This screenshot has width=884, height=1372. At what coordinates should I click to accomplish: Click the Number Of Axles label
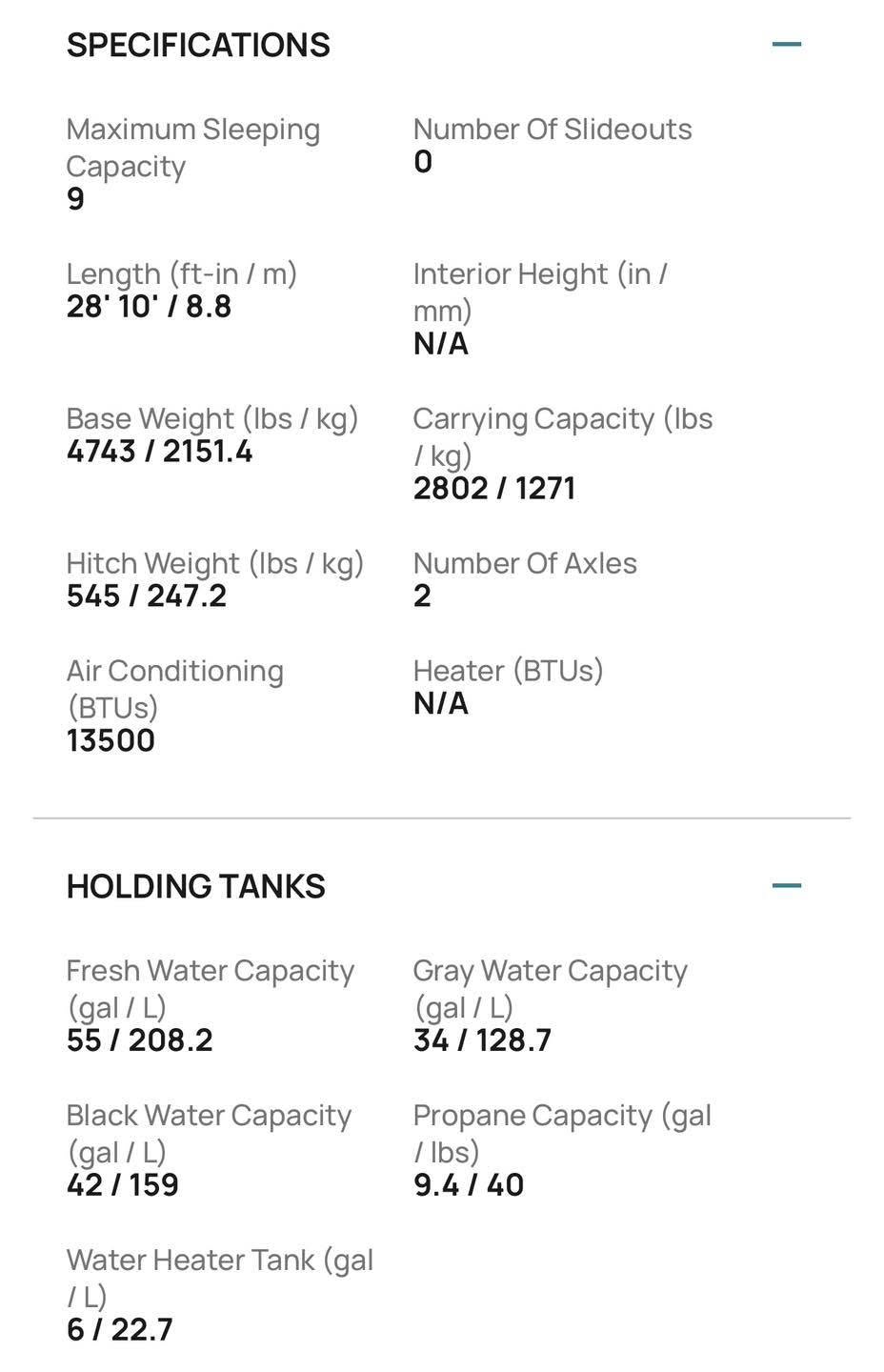(525, 563)
